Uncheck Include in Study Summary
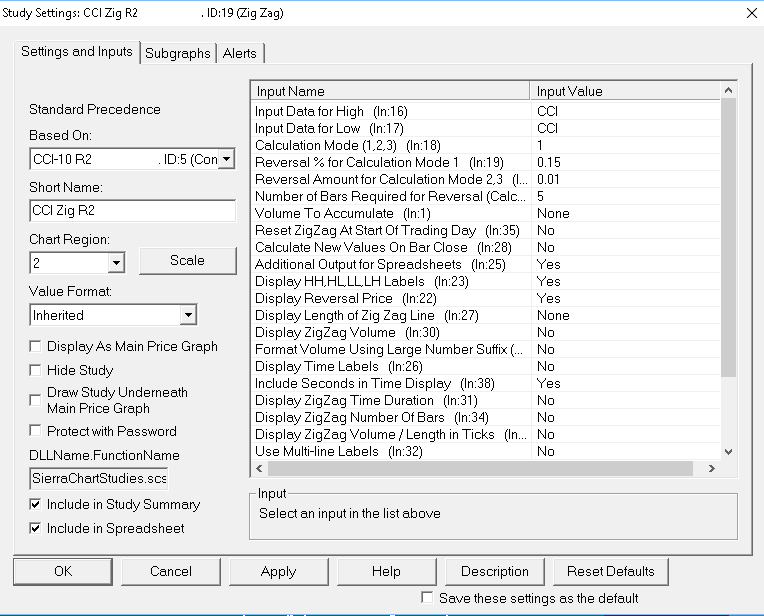This screenshot has width=764, height=616. [37, 505]
